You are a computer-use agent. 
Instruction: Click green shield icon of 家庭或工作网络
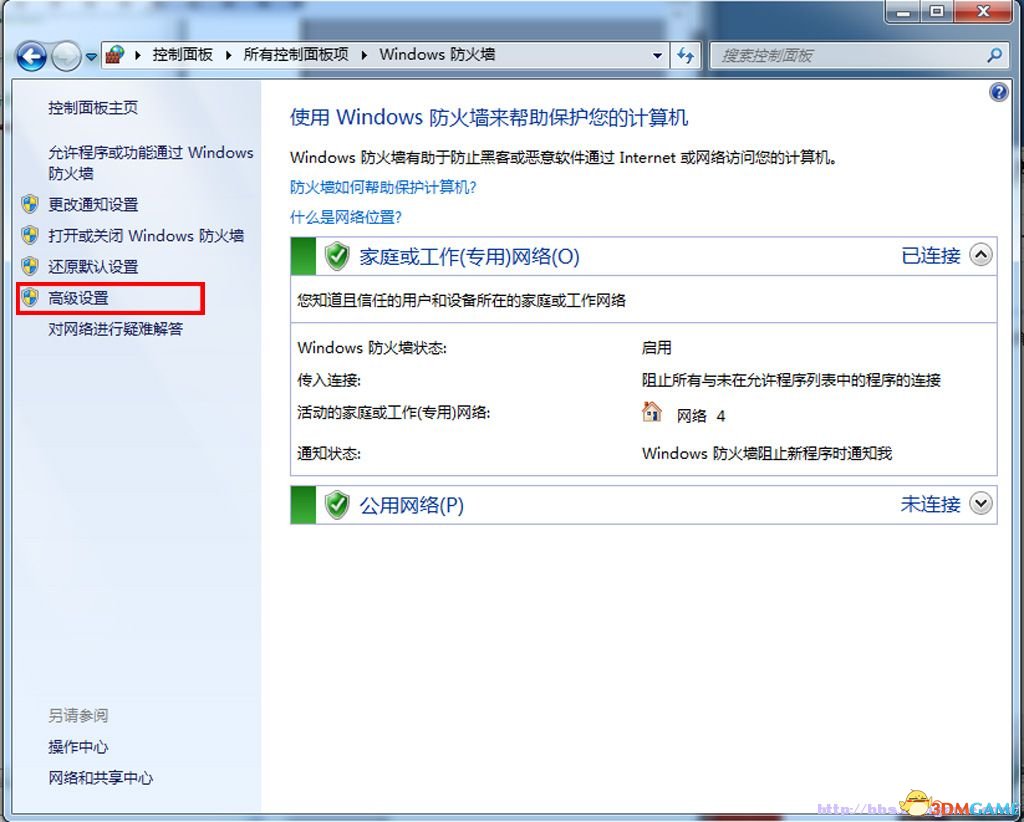click(337, 256)
